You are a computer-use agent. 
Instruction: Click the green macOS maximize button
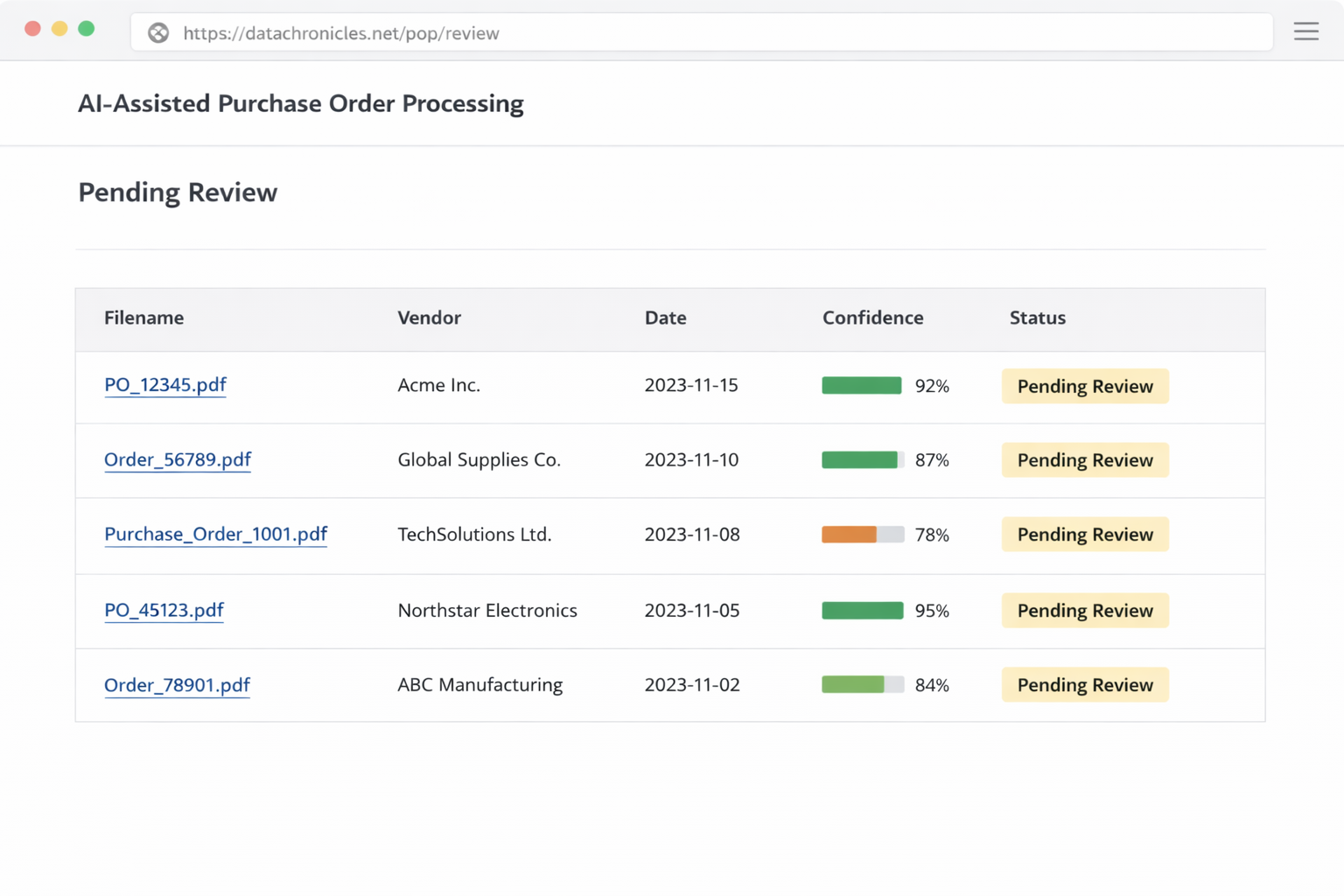point(86,29)
